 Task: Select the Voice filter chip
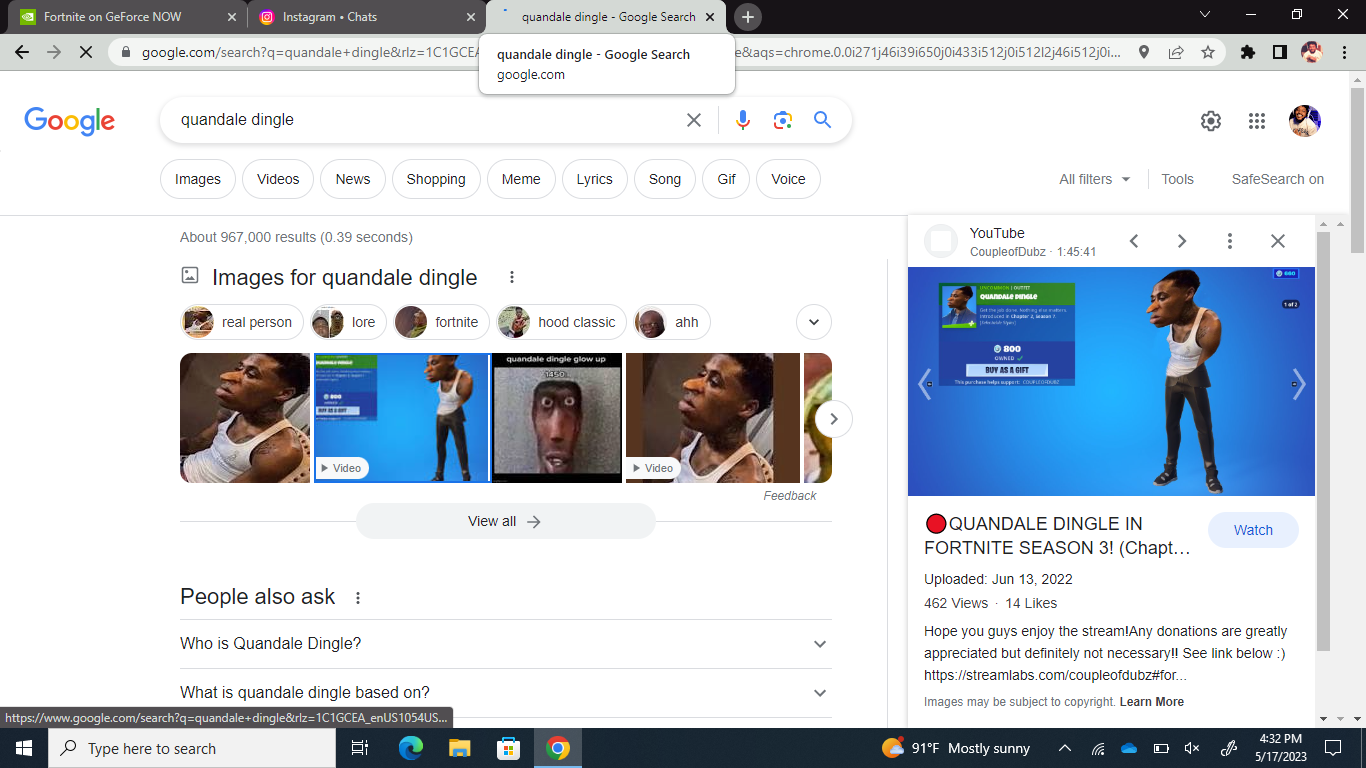pos(788,179)
